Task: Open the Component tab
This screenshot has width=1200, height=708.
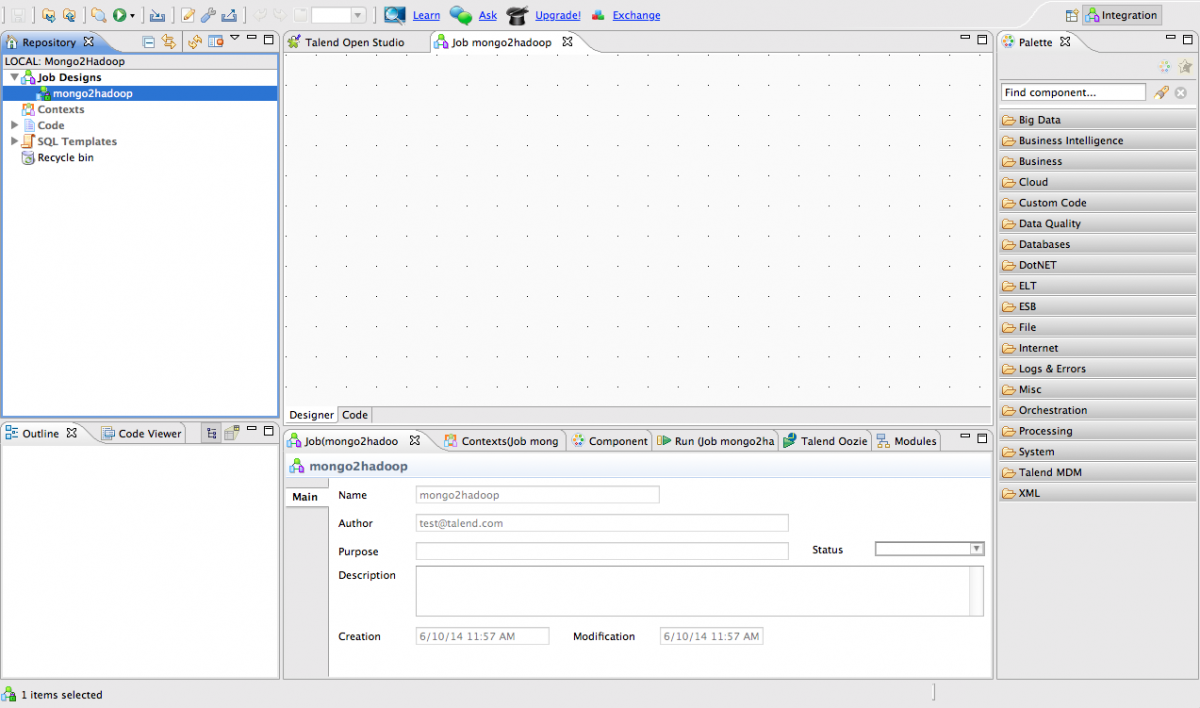Action: click(610, 441)
